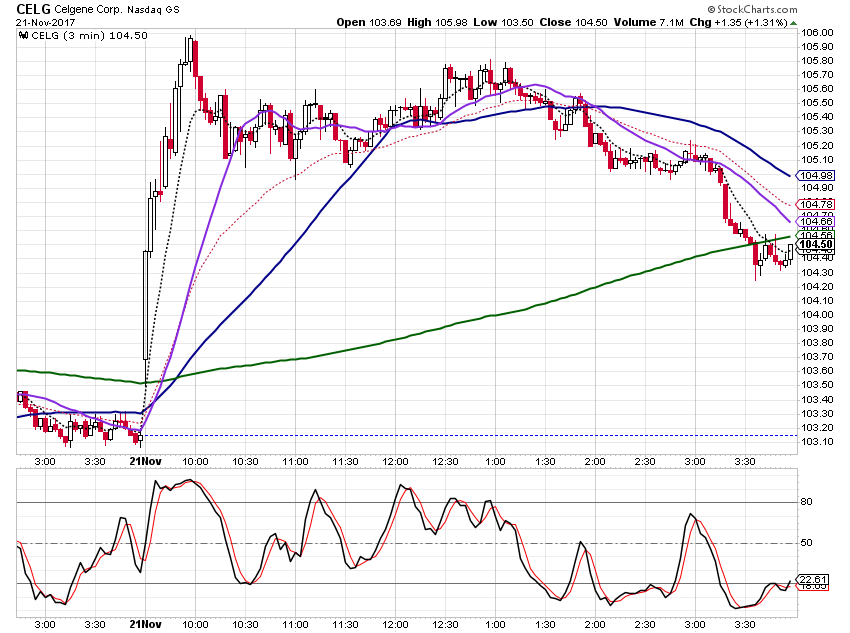Click the 80 level label in the stochastic panel

click(x=807, y=502)
